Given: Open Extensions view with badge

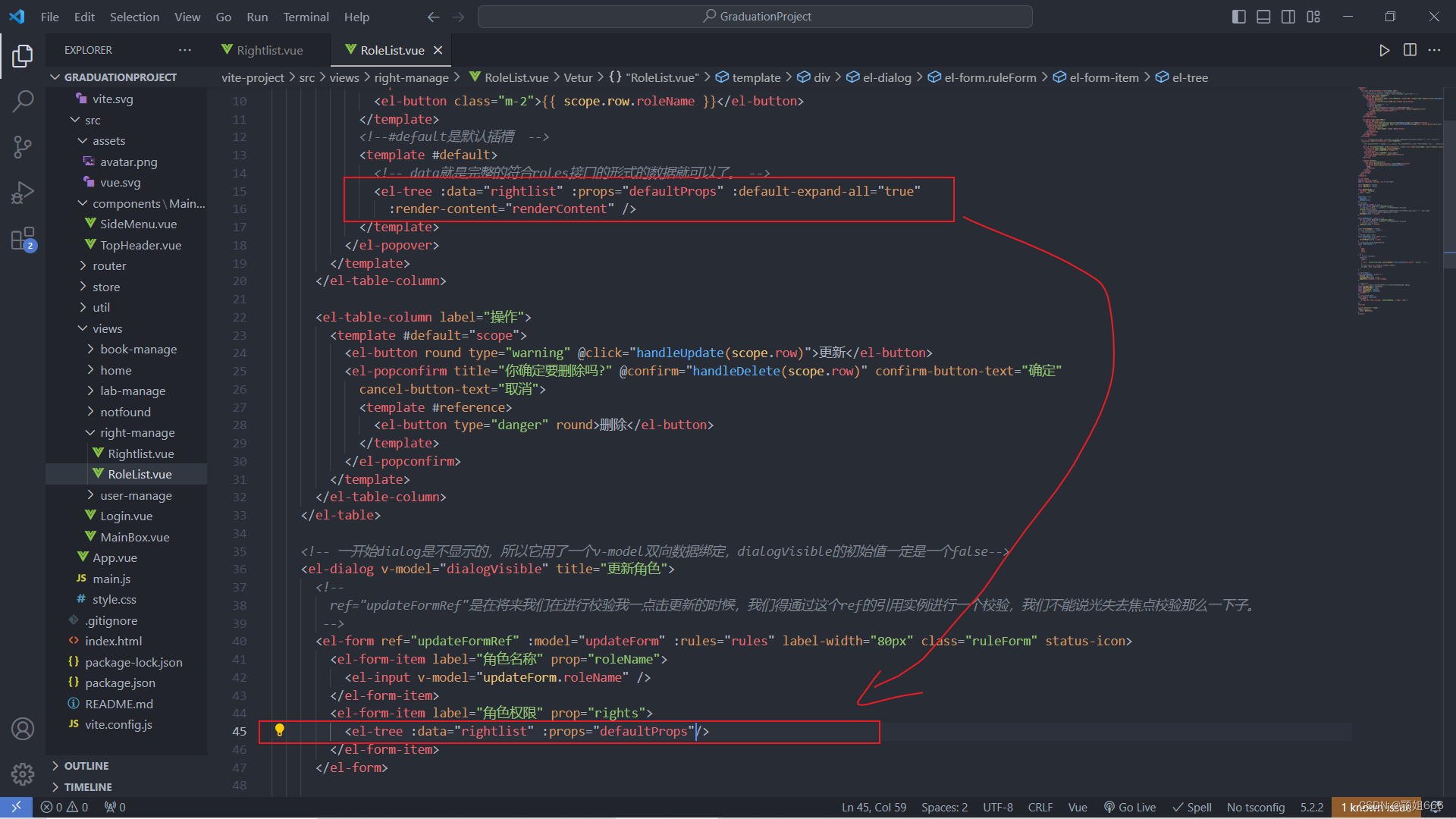Looking at the screenshot, I should (x=23, y=239).
